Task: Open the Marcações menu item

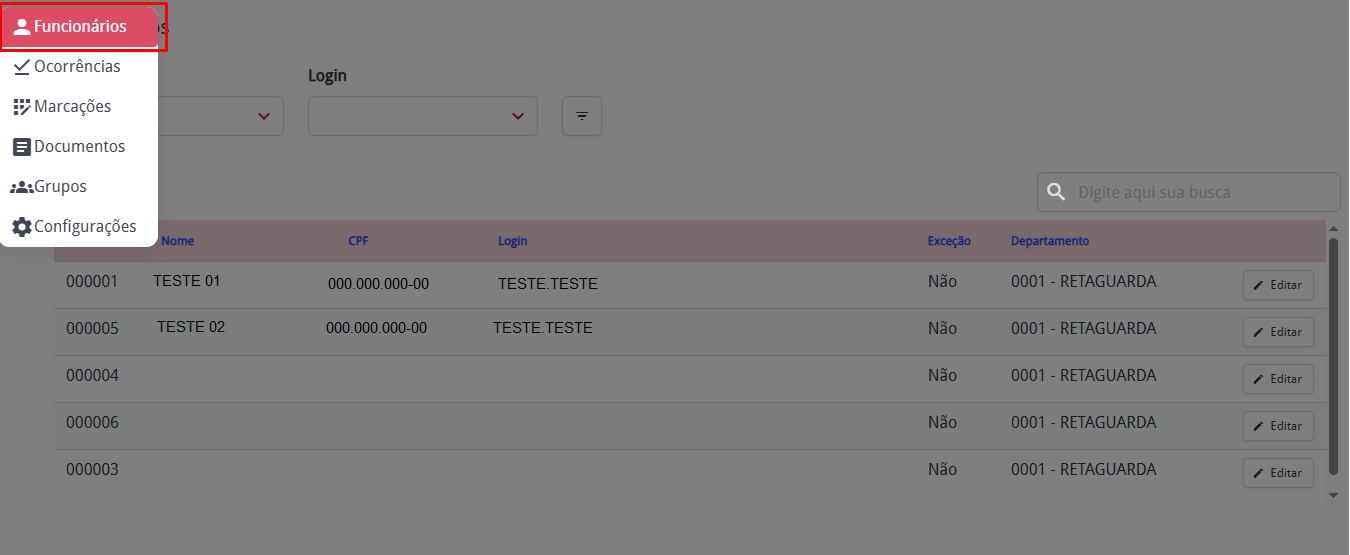Action: [x=72, y=107]
